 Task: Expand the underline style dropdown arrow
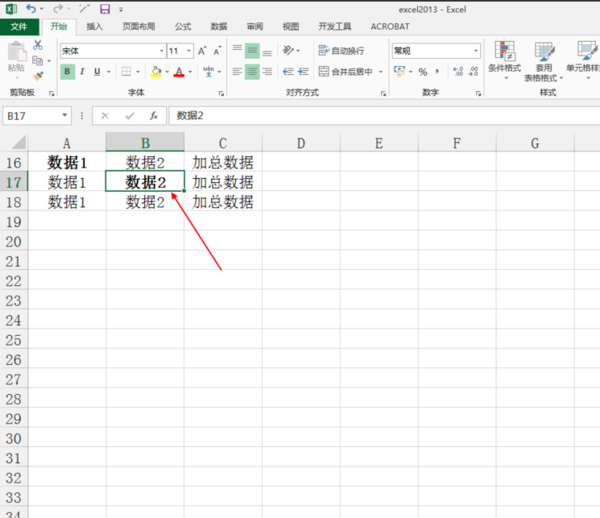109,72
